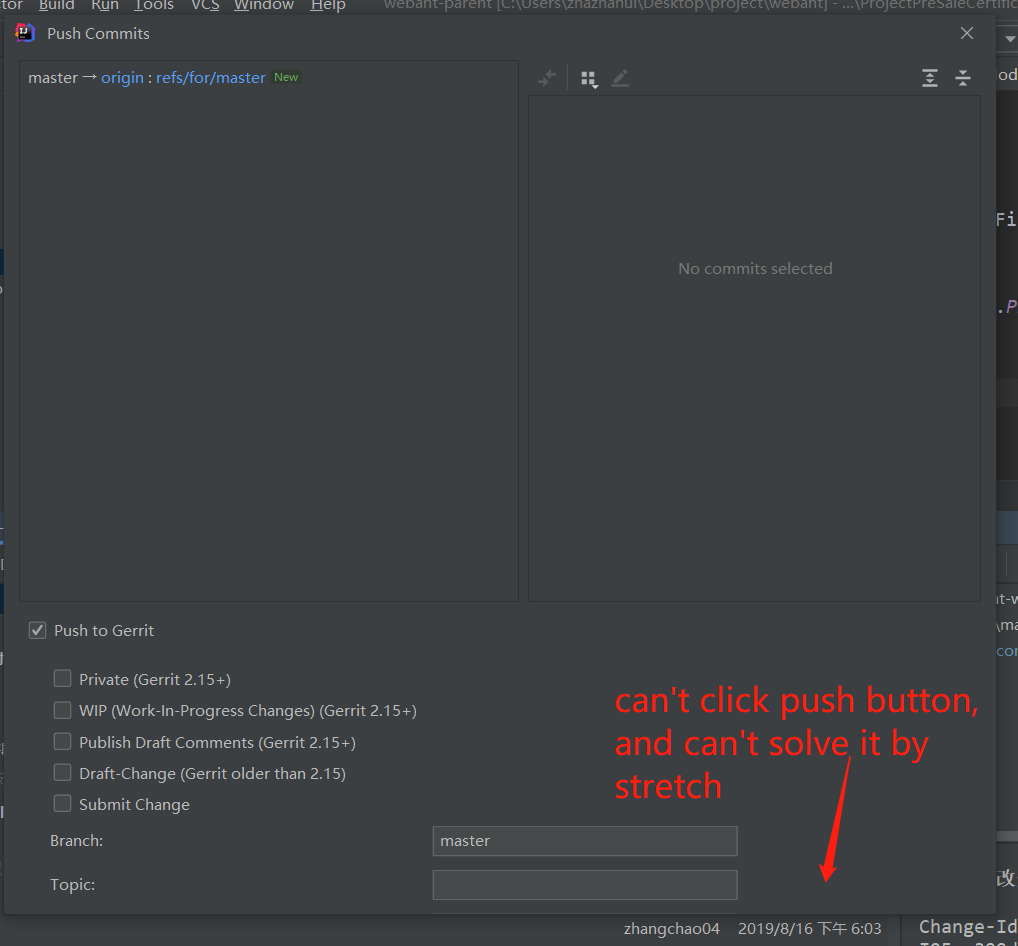This screenshot has width=1018, height=946.
Task: Click the edit source pencil icon
Action: click(x=620, y=79)
